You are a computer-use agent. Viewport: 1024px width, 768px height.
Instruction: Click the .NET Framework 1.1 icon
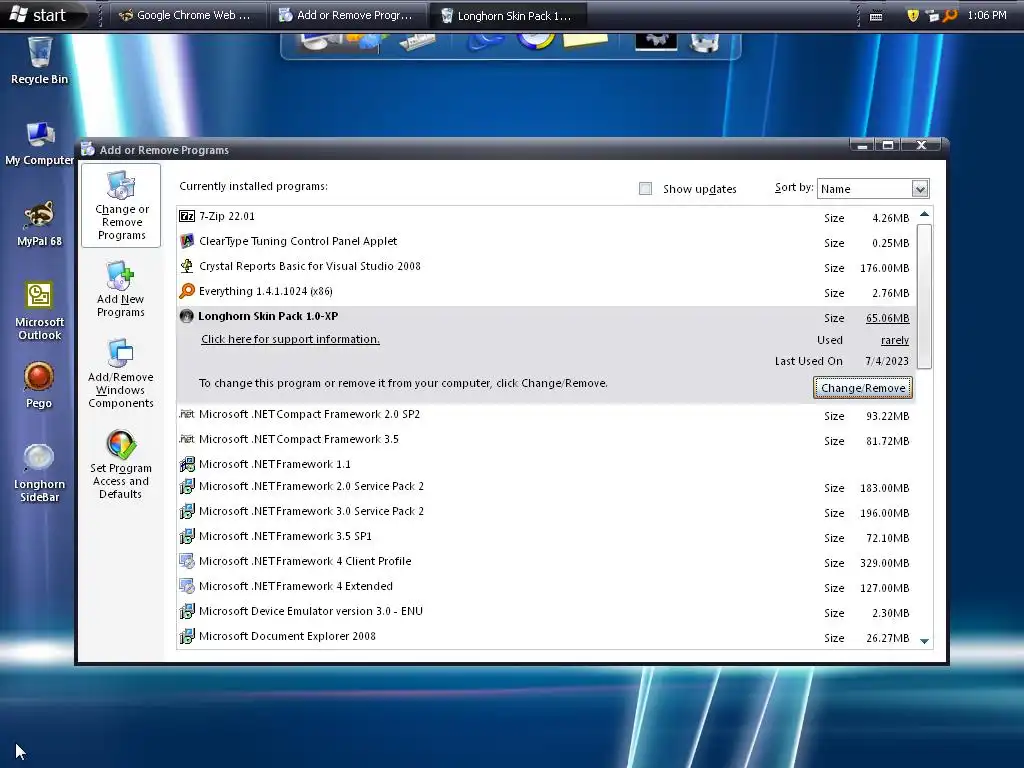(x=187, y=464)
